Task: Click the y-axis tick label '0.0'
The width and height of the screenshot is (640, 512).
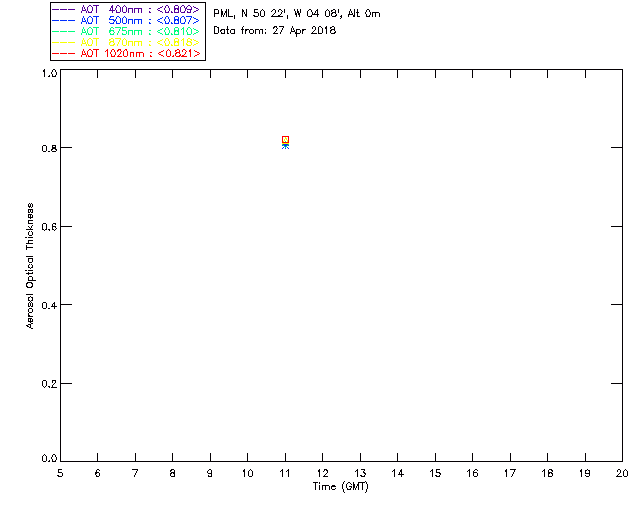Action: (x=49, y=459)
